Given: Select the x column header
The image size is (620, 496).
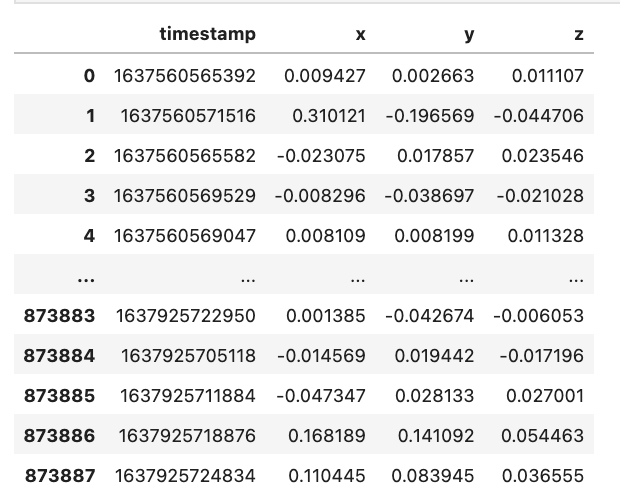Looking at the screenshot, I should click(x=360, y=35).
